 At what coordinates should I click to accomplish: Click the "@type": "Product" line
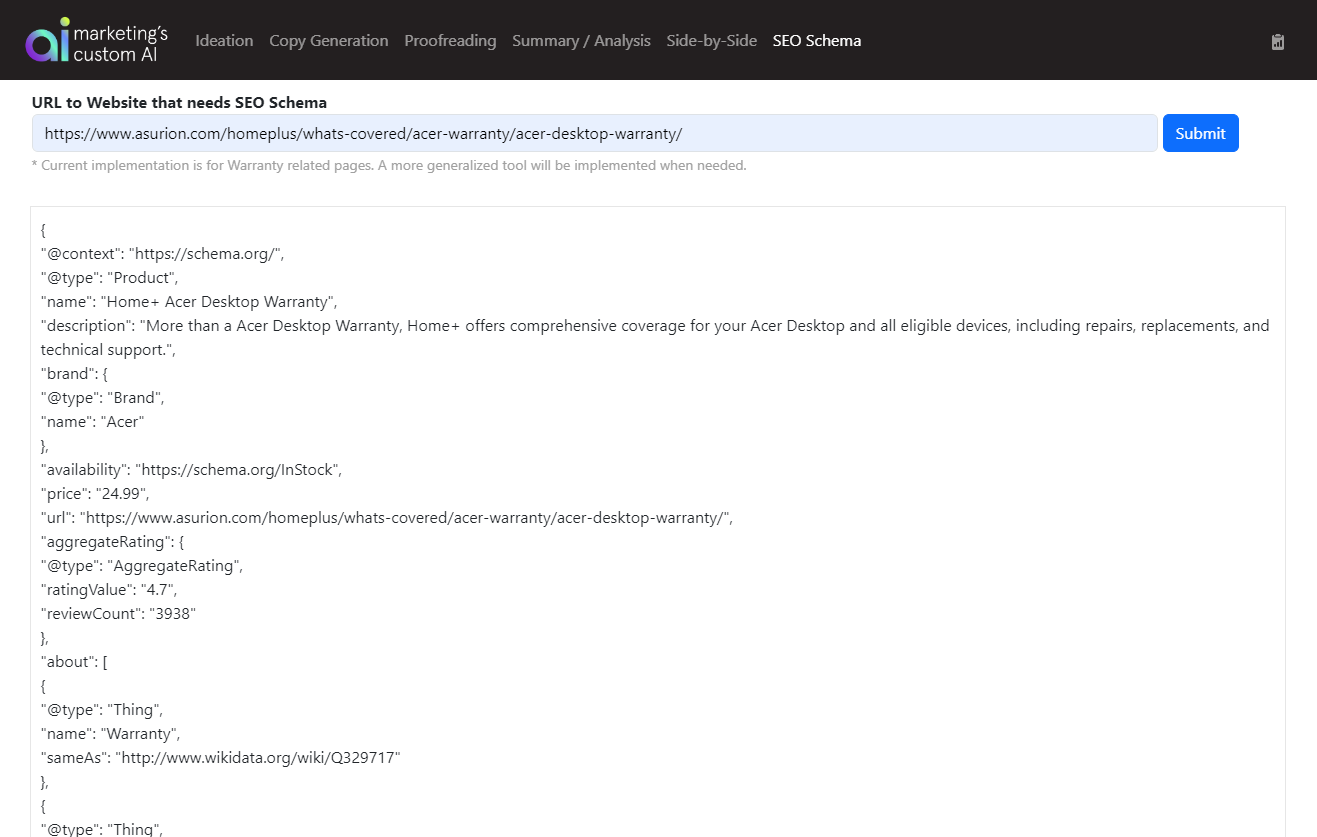110,278
